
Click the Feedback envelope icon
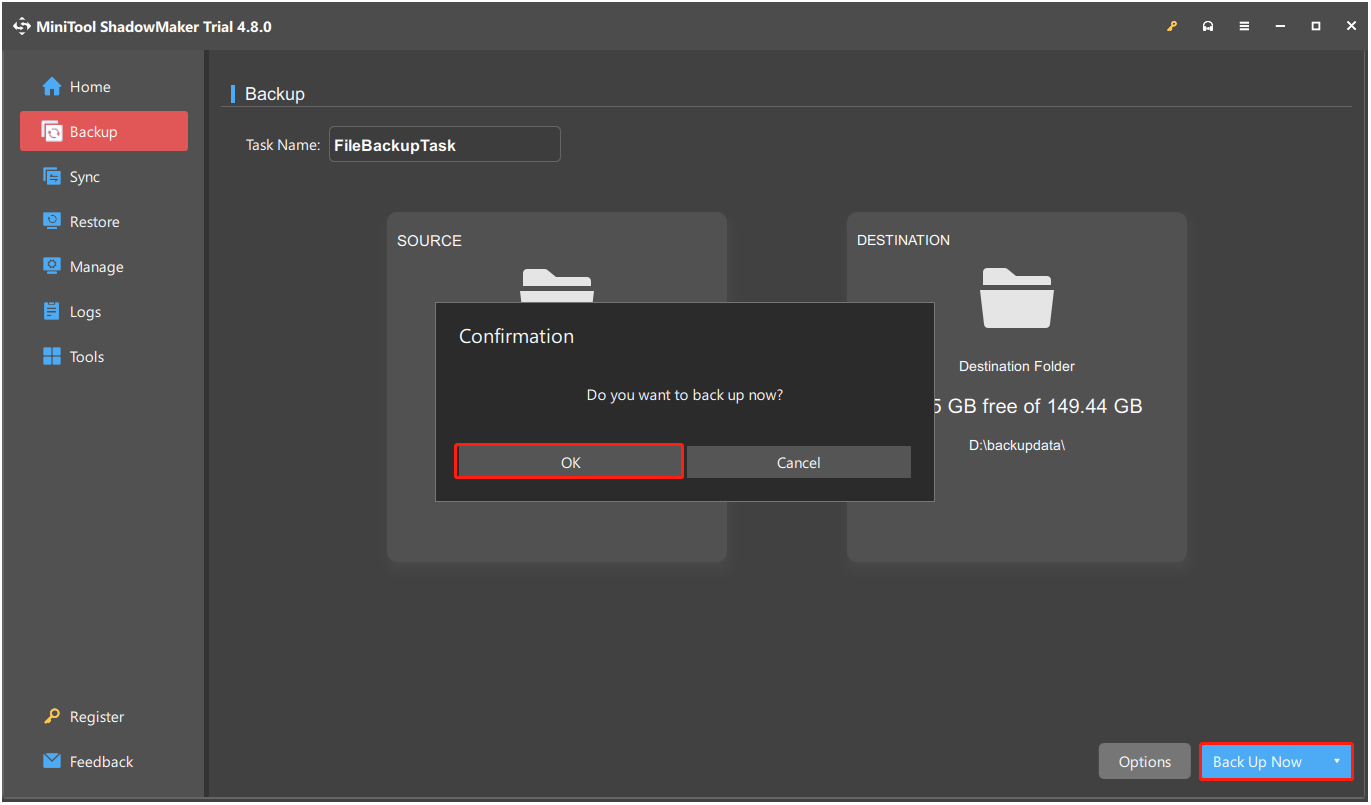click(51, 761)
